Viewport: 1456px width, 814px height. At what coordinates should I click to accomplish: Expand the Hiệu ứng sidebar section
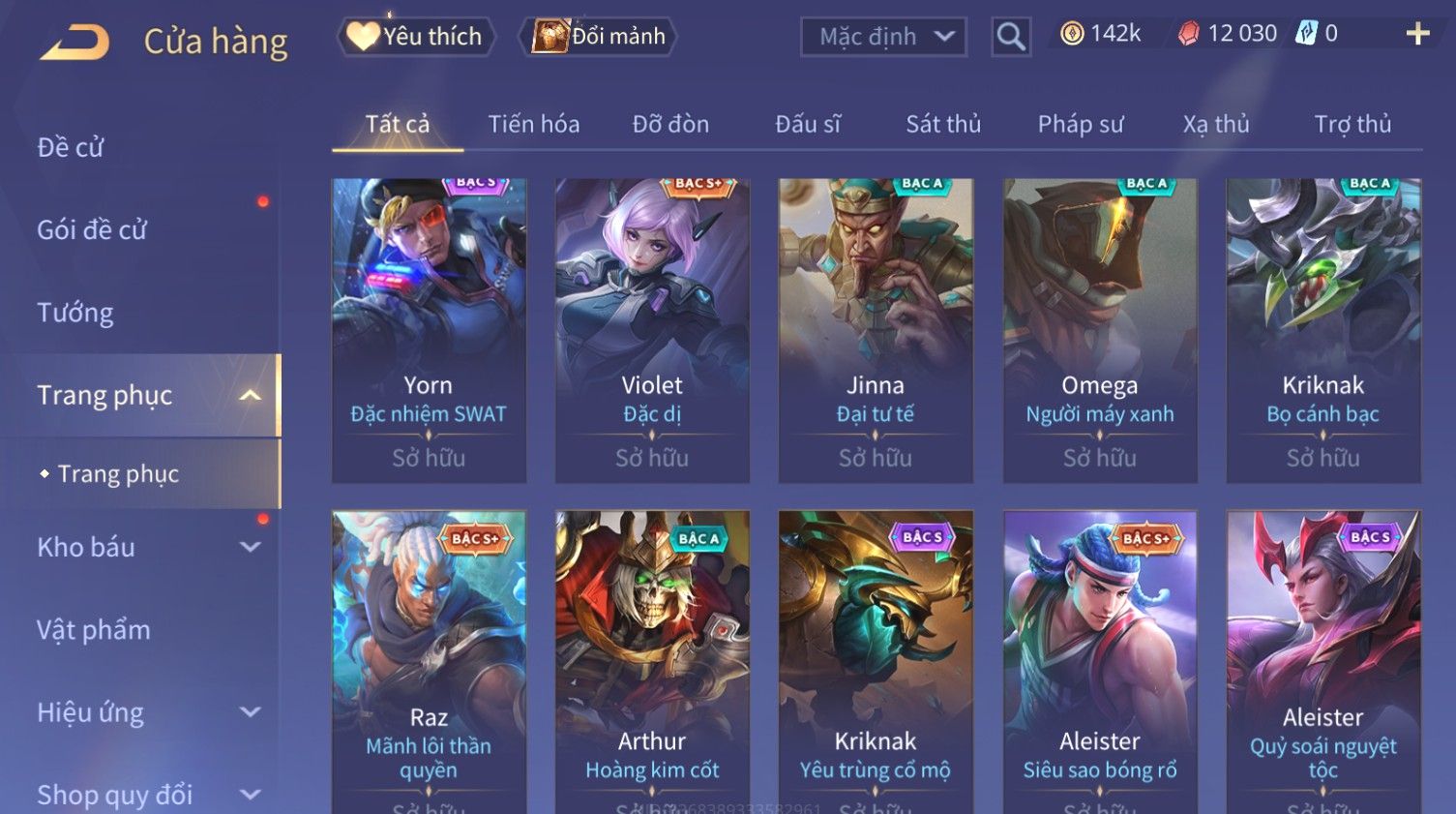(250, 712)
